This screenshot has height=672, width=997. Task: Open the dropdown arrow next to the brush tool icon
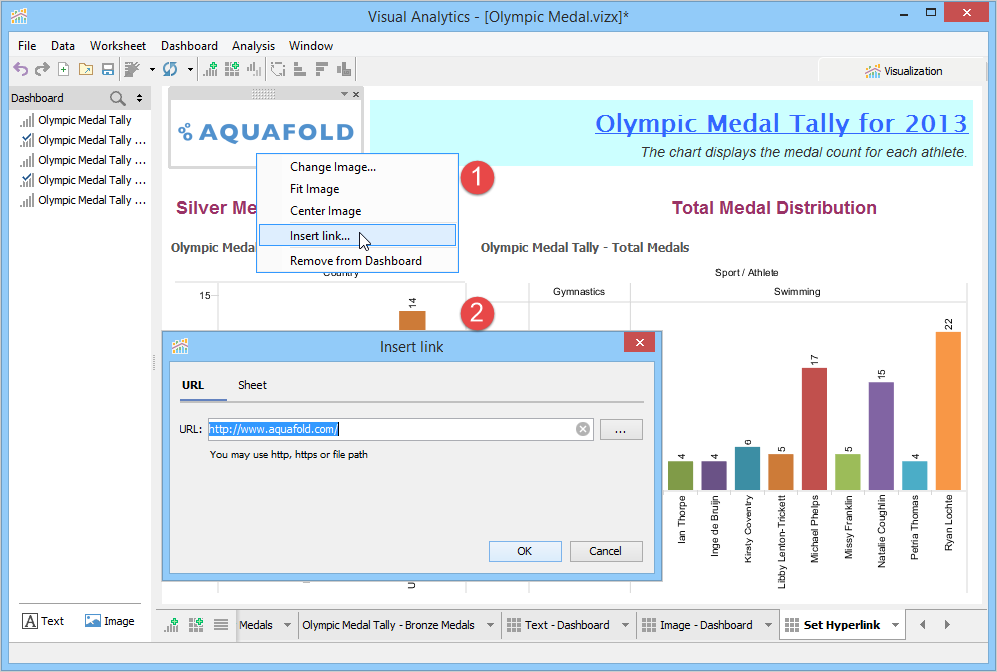point(152,69)
